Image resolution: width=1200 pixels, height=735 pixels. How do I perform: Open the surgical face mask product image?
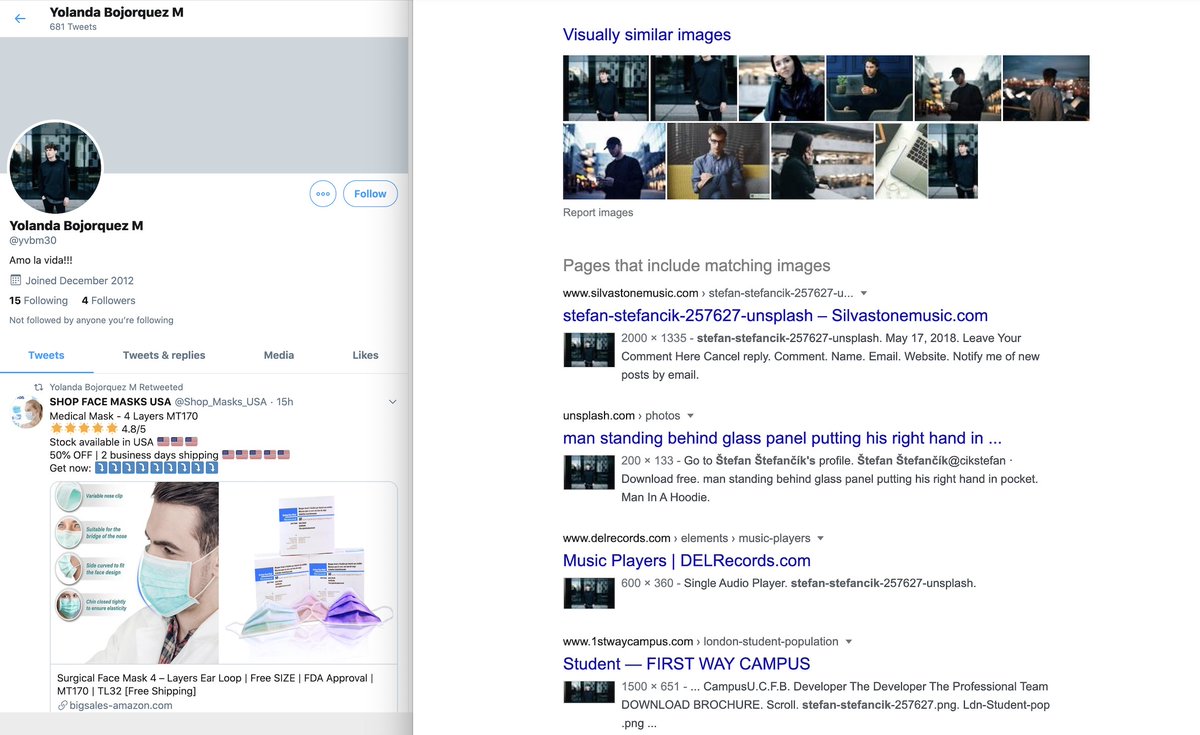click(x=224, y=573)
